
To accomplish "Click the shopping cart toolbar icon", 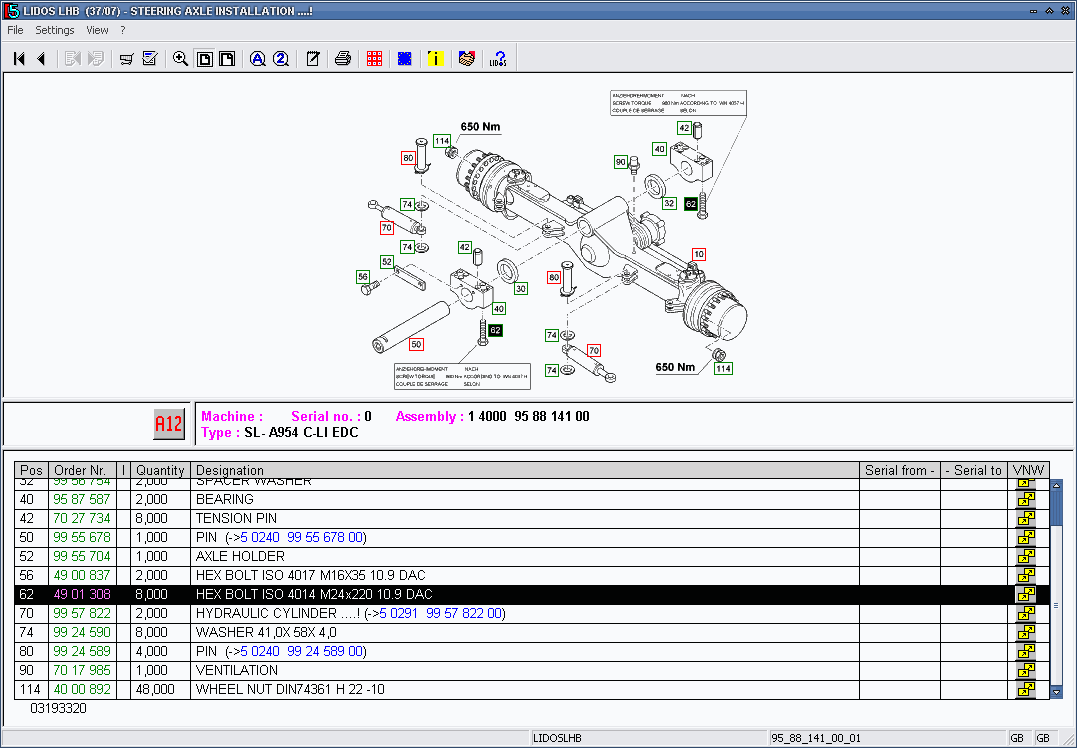I will 126,59.
